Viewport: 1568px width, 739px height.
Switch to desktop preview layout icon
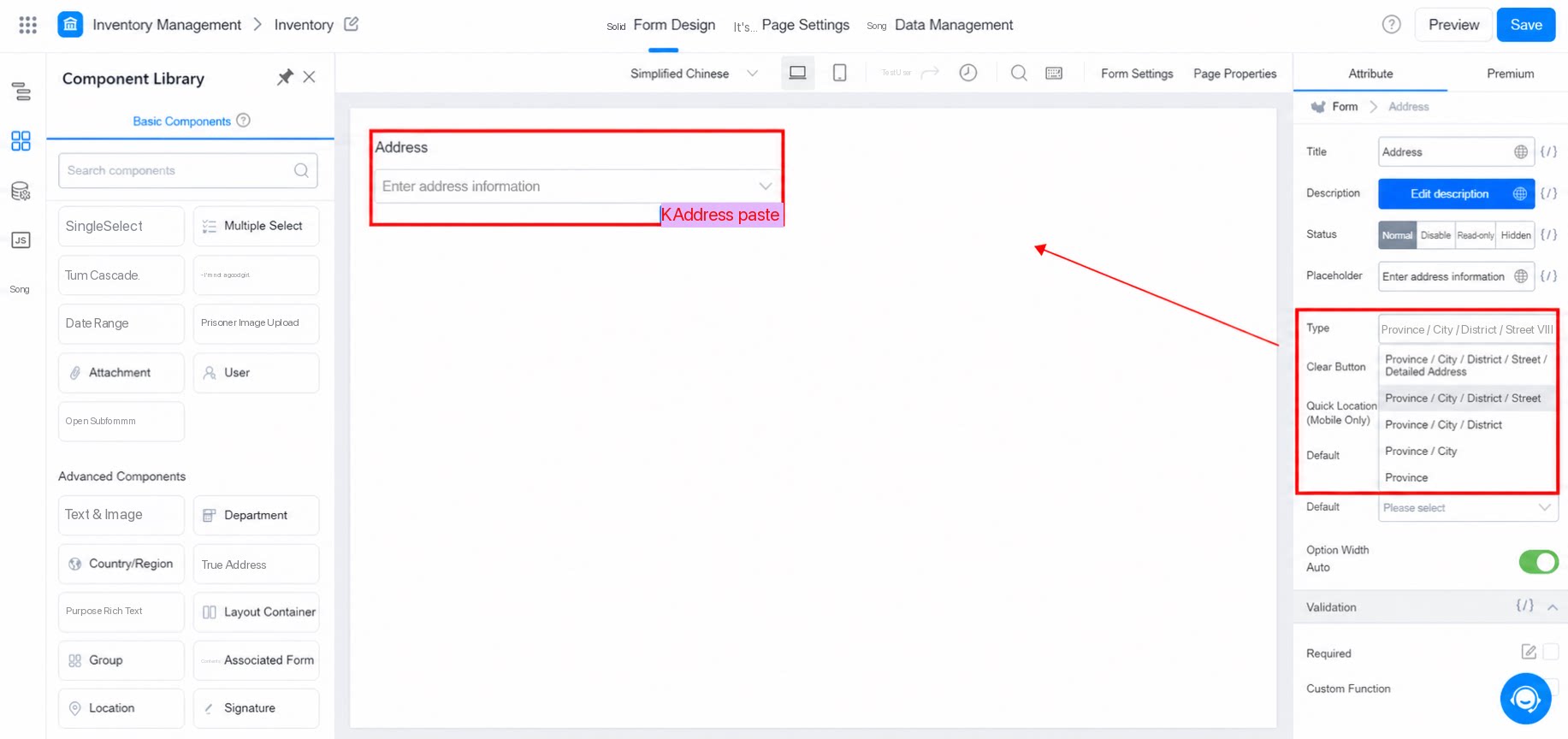[797, 73]
